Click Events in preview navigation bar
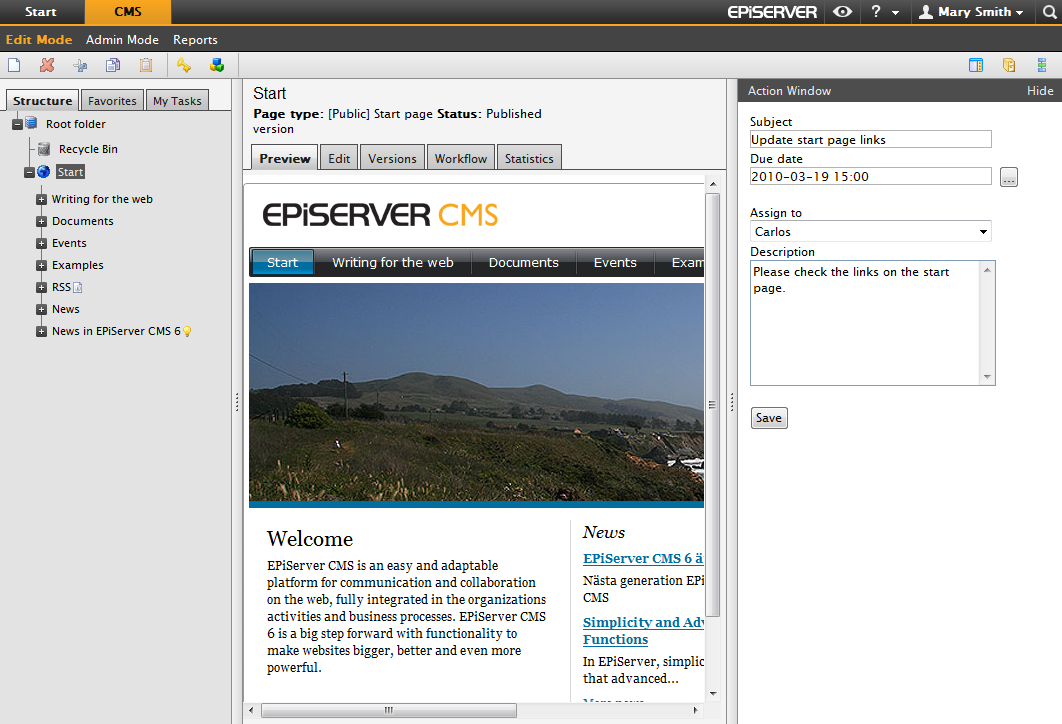The image size is (1062, 724). coord(615,262)
